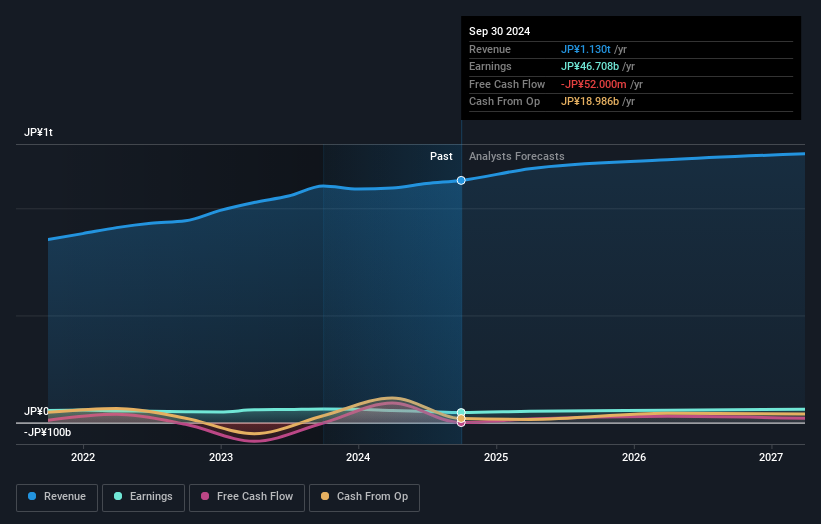Screen dimensions: 821x524
Task: Click the Sep 30 2024 tooltip date
Action: [x=500, y=31]
